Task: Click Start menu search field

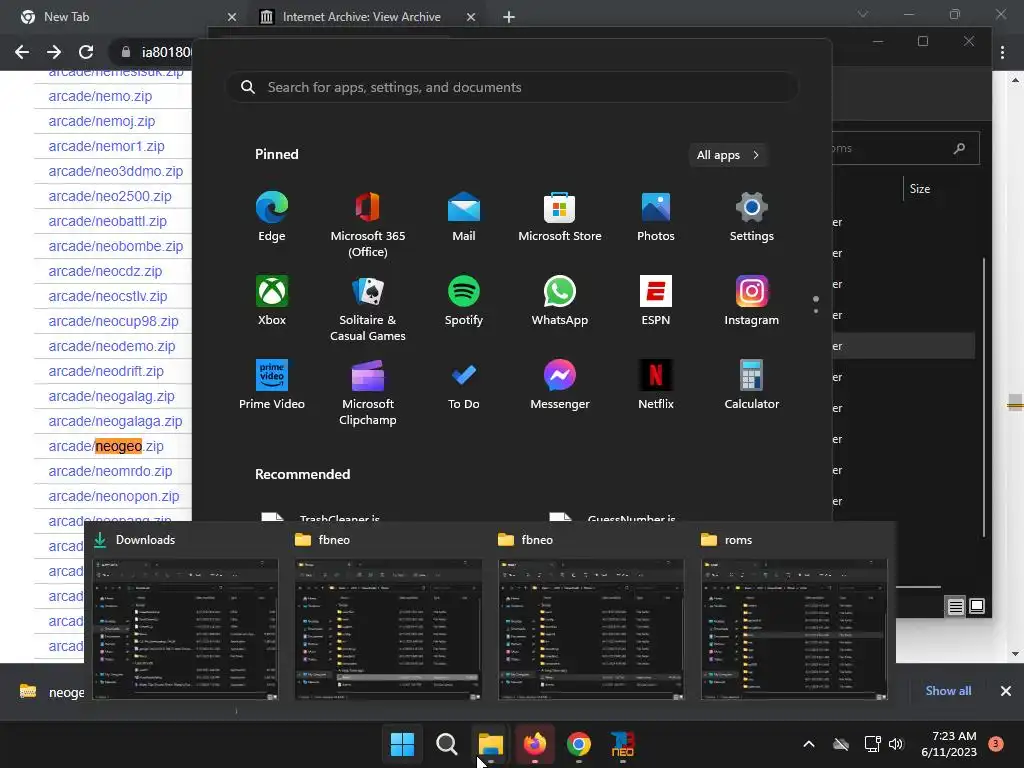Action: (512, 87)
